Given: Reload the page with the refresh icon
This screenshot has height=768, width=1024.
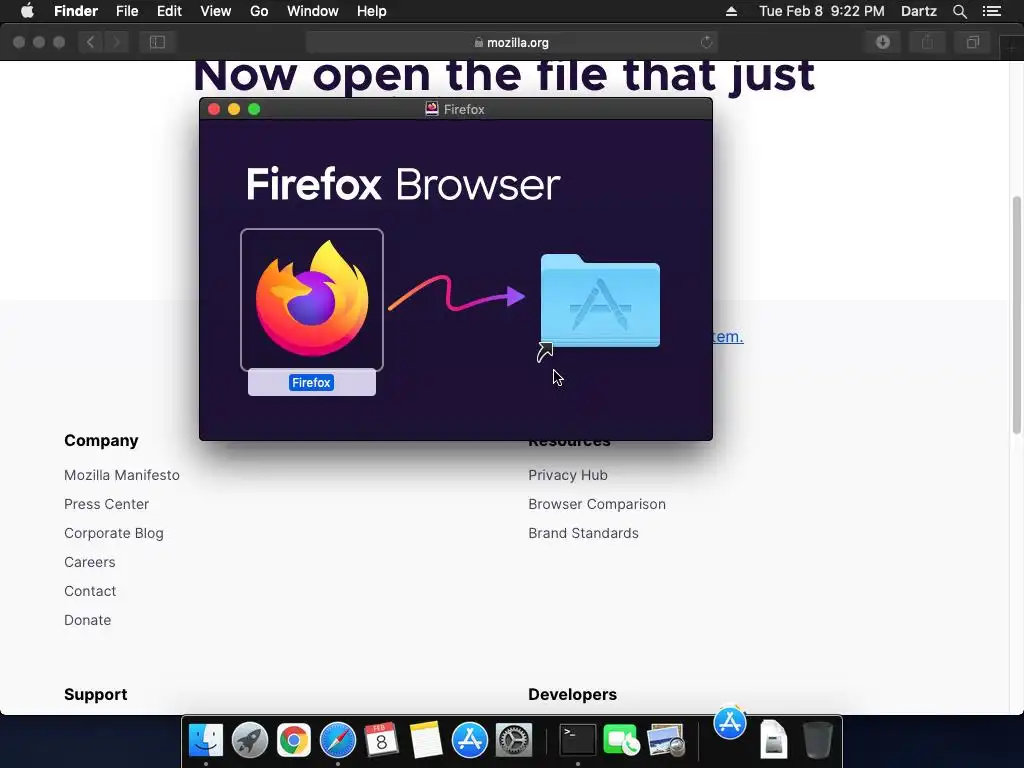Looking at the screenshot, I should [706, 42].
